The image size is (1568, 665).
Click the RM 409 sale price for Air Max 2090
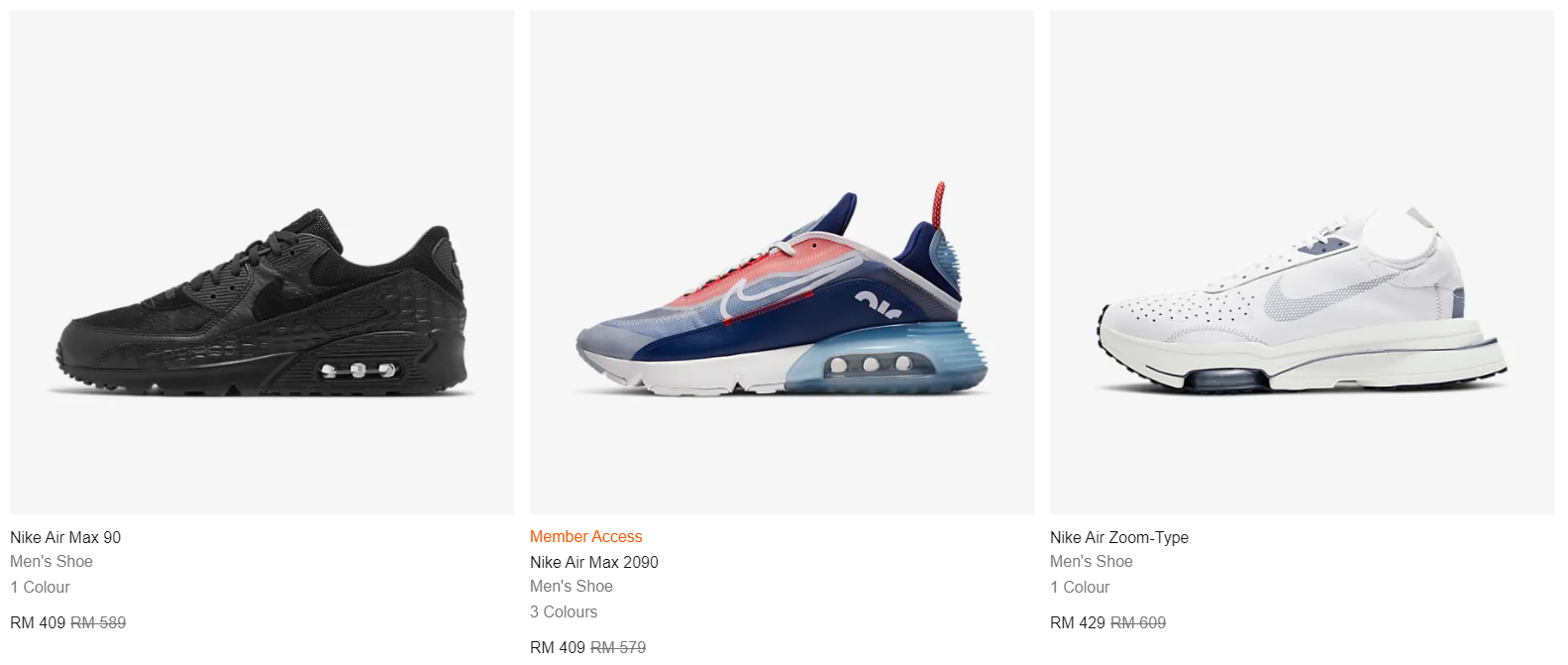click(558, 647)
